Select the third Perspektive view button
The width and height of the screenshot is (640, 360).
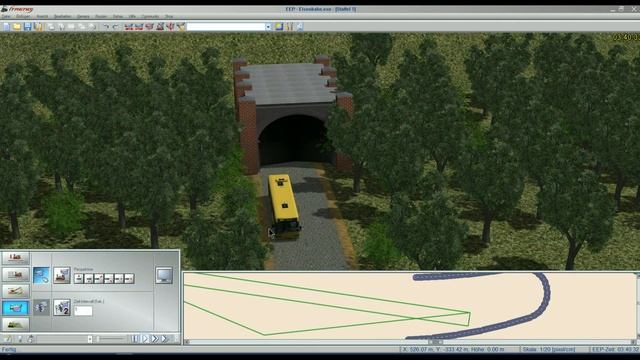click(99, 279)
